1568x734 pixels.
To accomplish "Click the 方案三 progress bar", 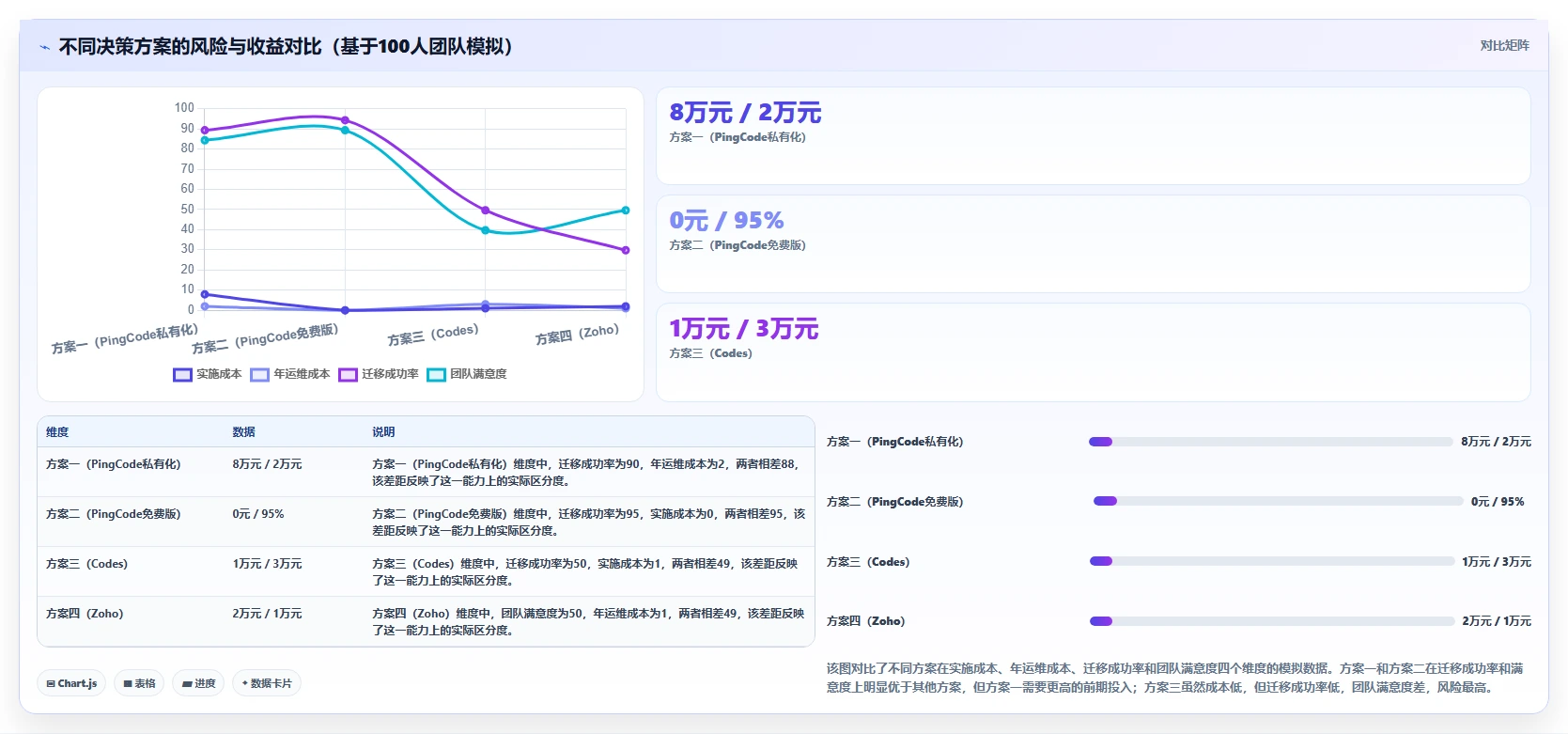I will point(1272,561).
